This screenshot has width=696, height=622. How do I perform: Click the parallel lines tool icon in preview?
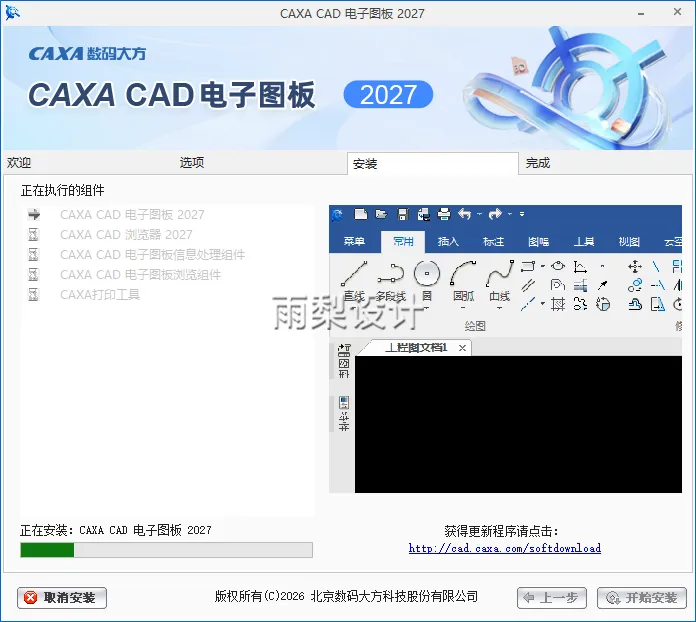(x=528, y=285)
